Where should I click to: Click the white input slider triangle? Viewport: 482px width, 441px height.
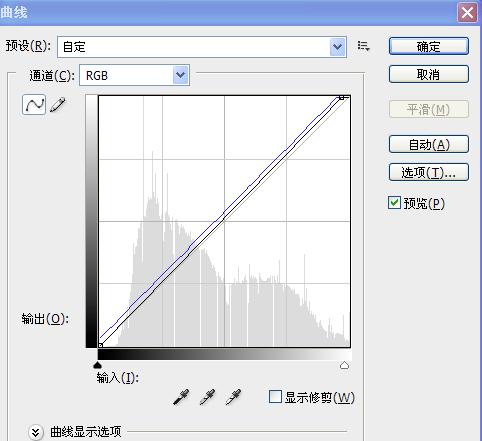tap(344, 365)
